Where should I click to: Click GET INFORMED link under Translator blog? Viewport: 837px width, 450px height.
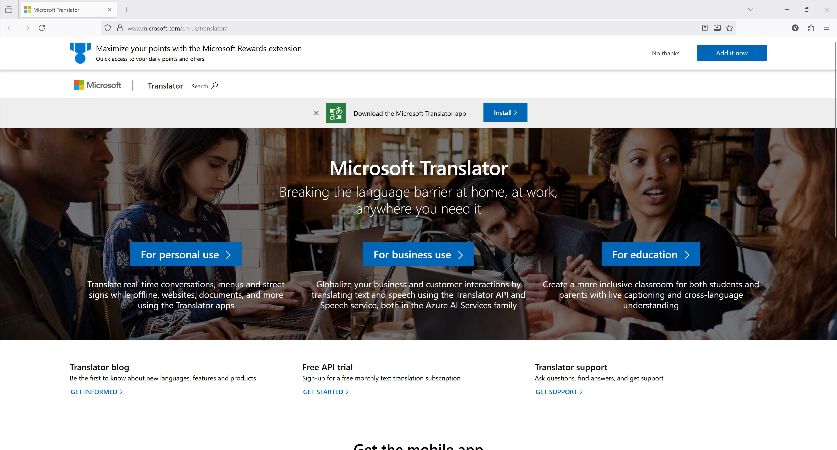pos(97,392)
